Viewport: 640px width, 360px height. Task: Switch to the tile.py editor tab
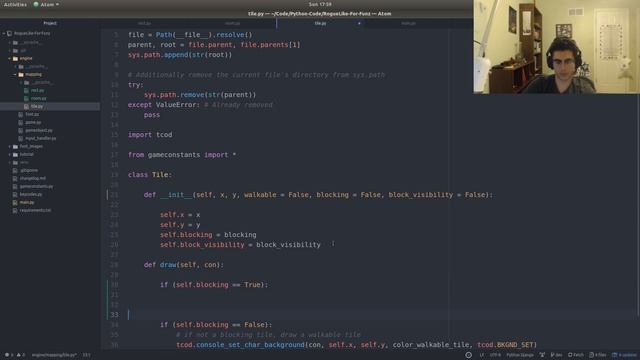[x=320, y=23]
